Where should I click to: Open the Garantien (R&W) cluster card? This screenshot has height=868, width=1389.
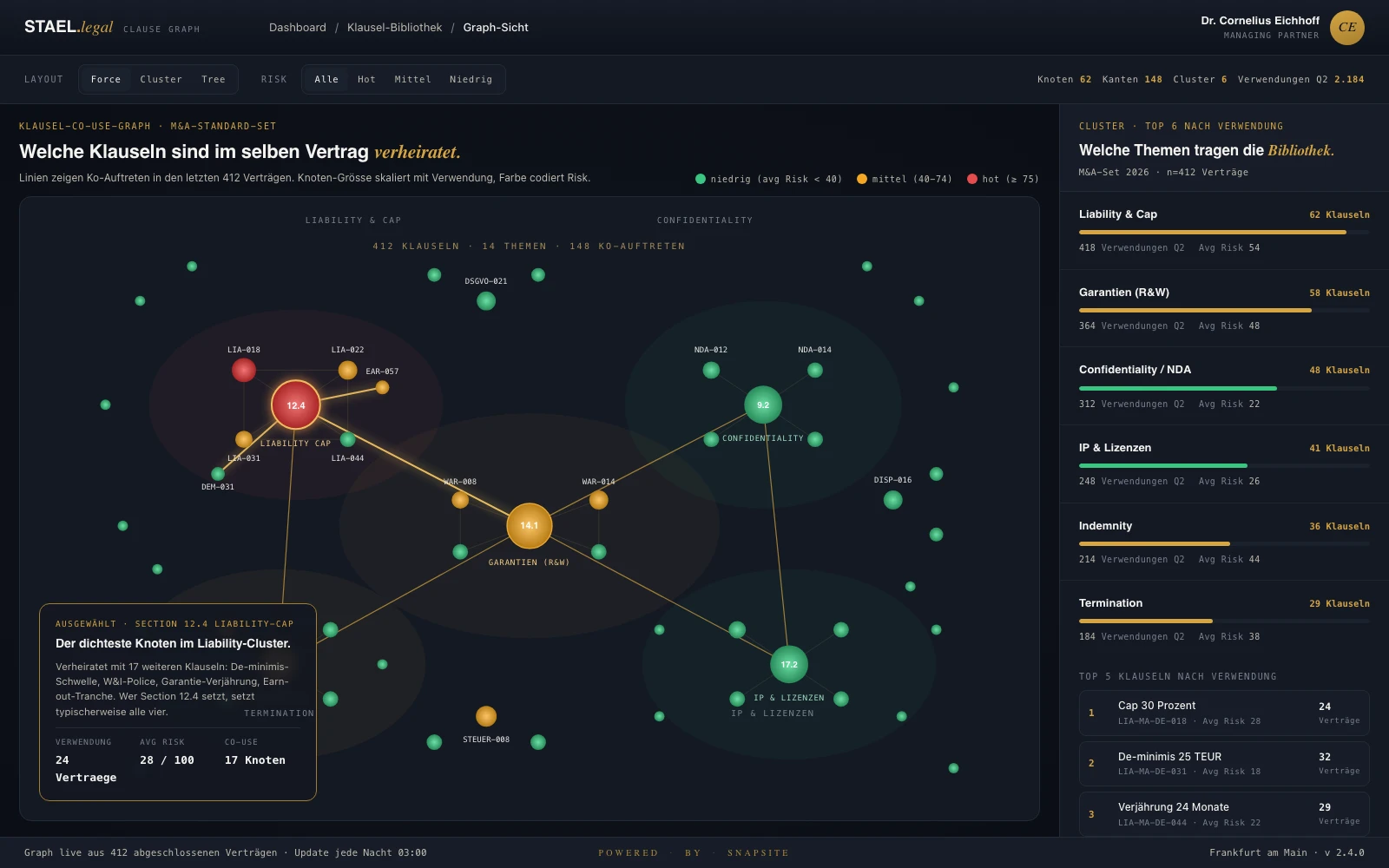1224,308
